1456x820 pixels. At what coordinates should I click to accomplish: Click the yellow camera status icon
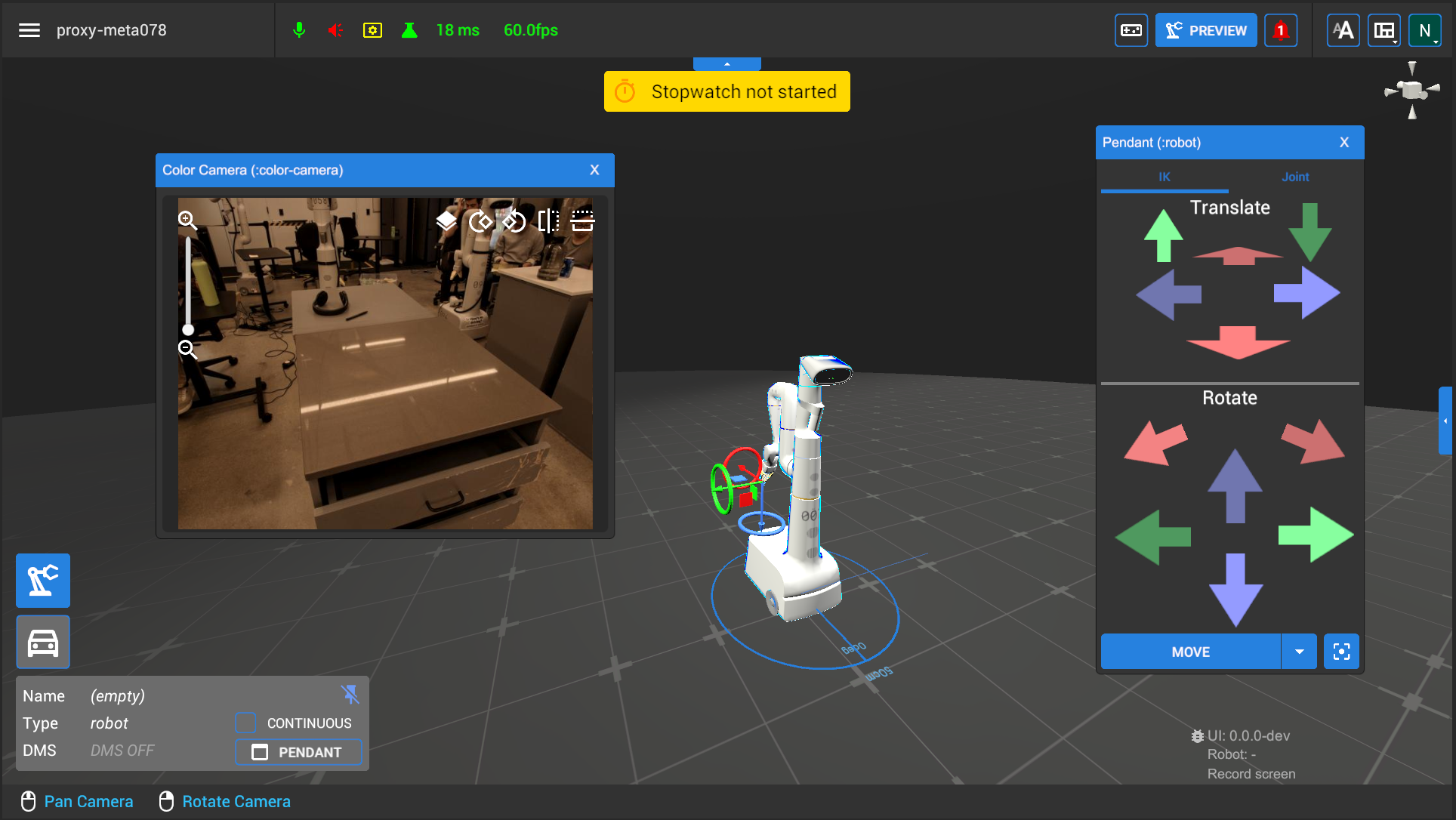tap(372, 30)
